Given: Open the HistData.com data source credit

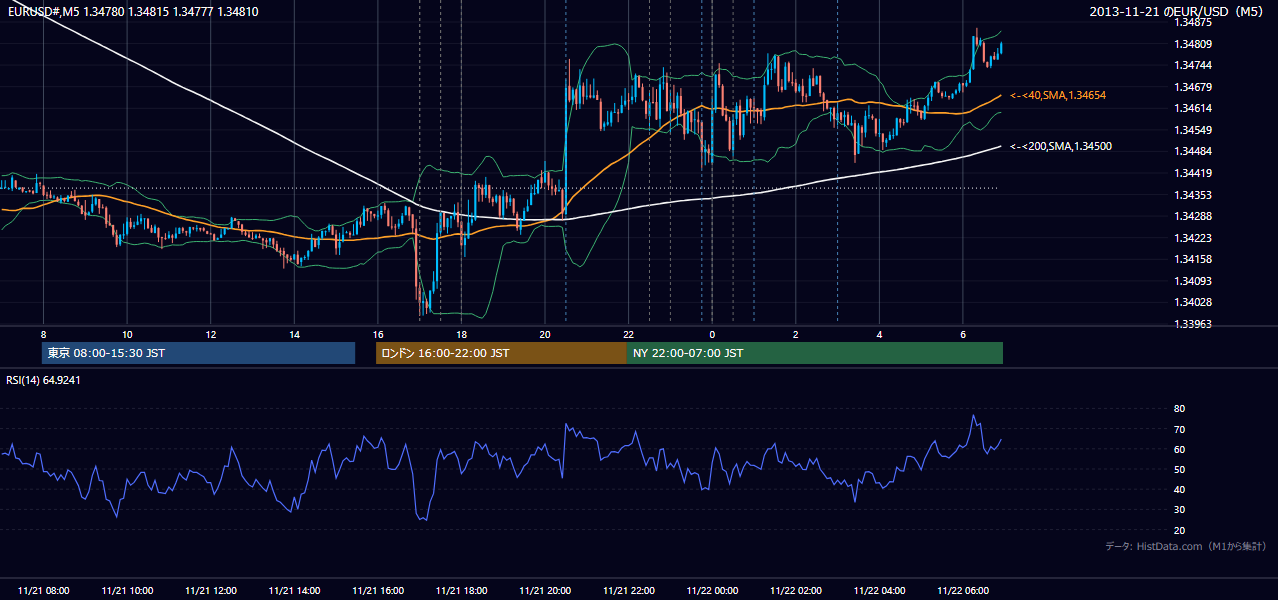Looking at the screenshot, I should tap(1186, 546).
